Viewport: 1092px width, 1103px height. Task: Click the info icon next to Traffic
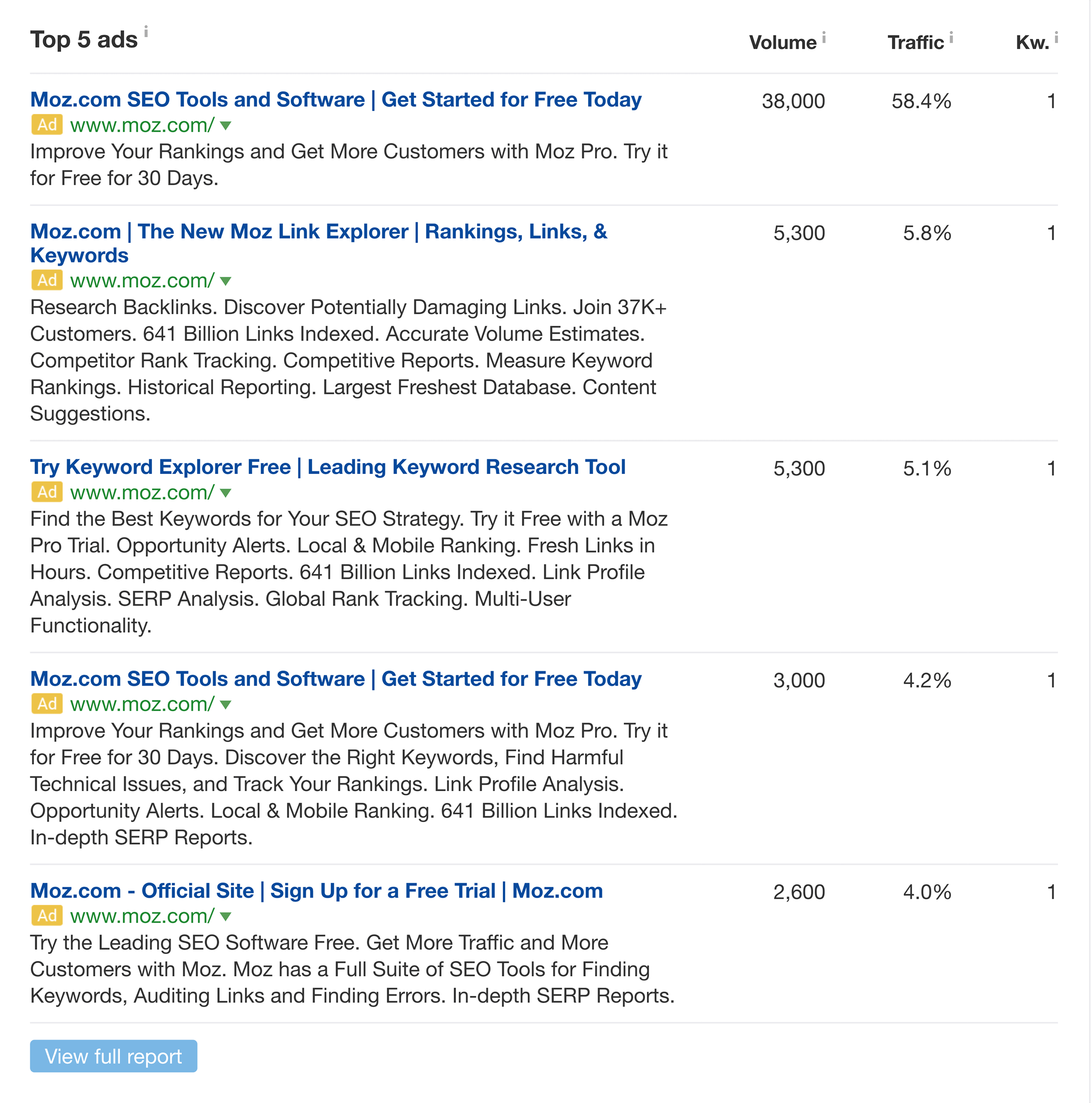click(951, 38)
